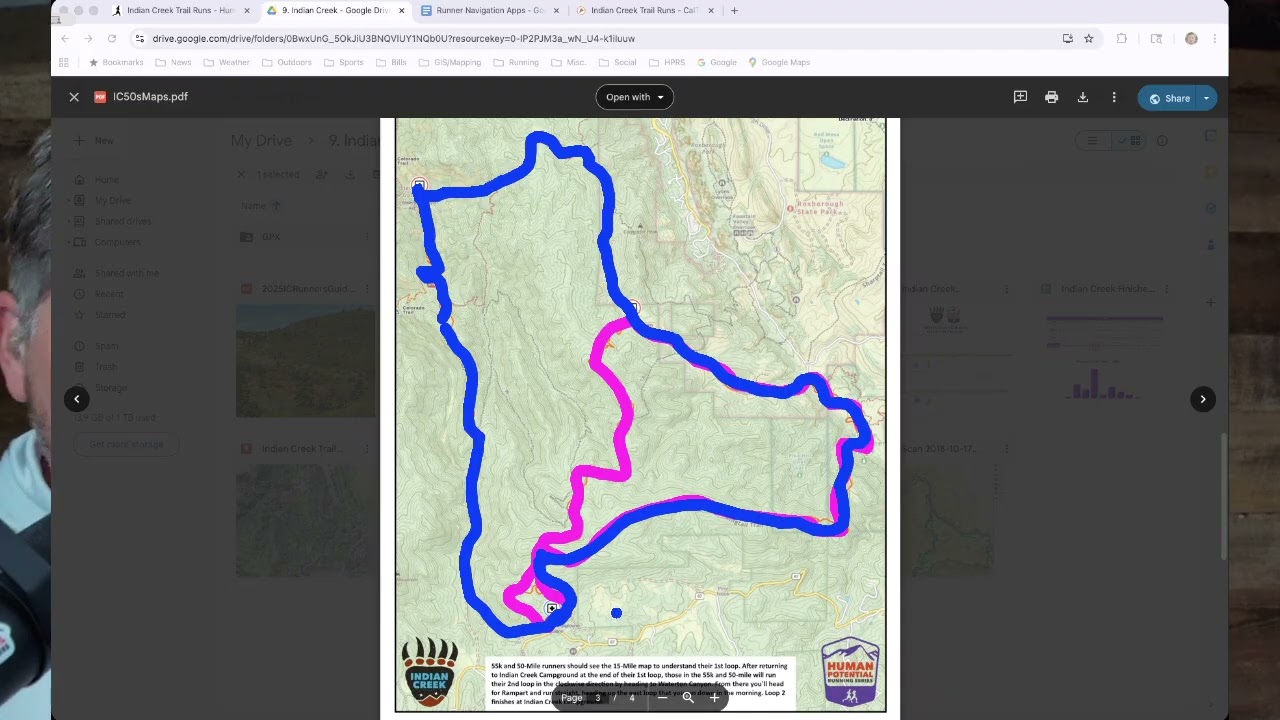Reload the page
The image size is (1280, 720).
(x=112, y=38)
